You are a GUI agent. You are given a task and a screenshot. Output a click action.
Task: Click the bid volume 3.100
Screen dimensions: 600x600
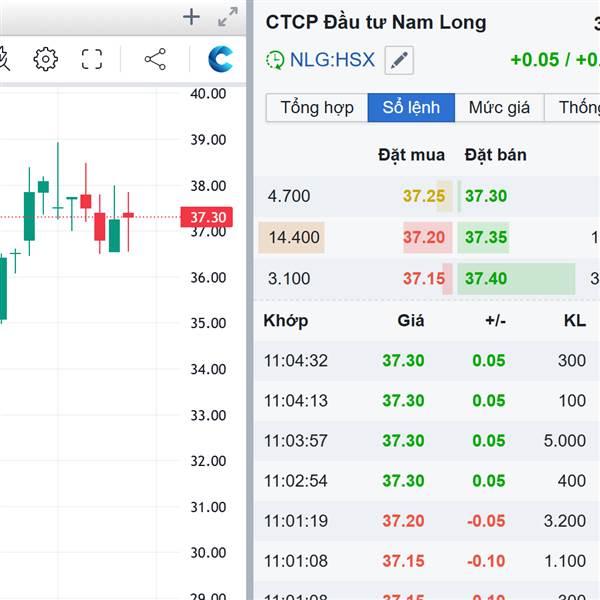[x=289, y=279]
